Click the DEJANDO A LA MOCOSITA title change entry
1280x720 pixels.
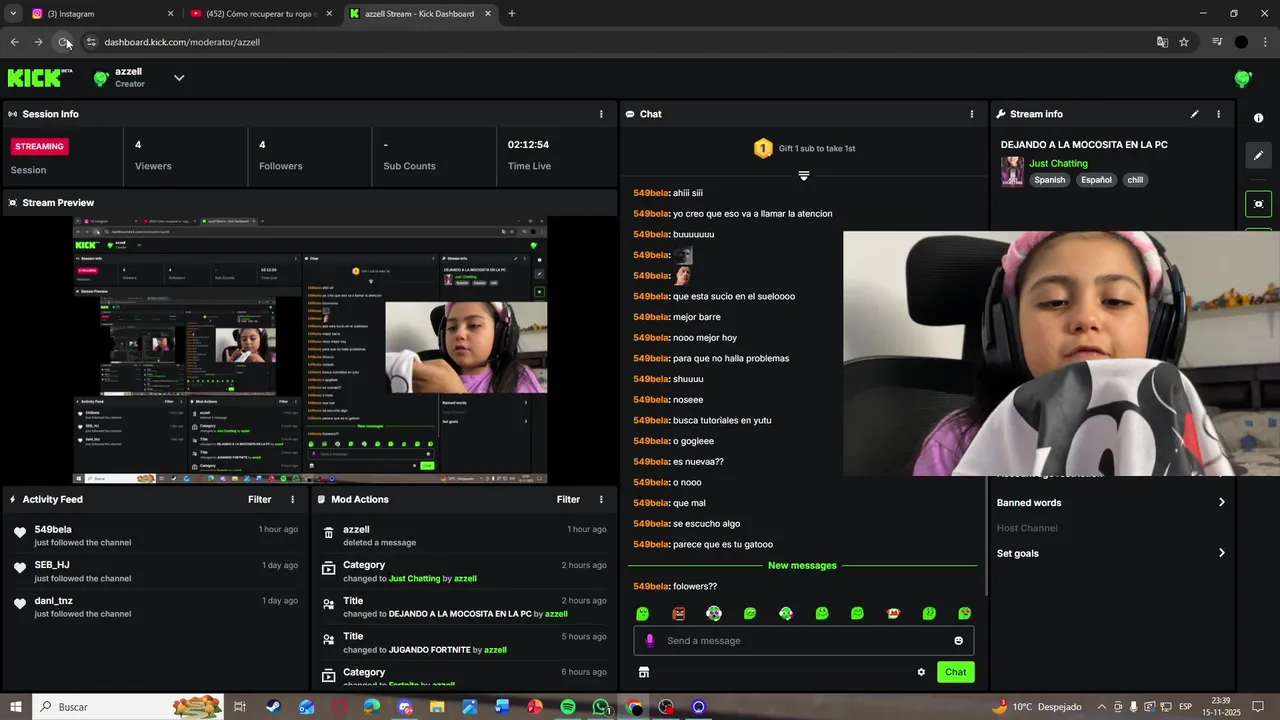click(464, 607)
